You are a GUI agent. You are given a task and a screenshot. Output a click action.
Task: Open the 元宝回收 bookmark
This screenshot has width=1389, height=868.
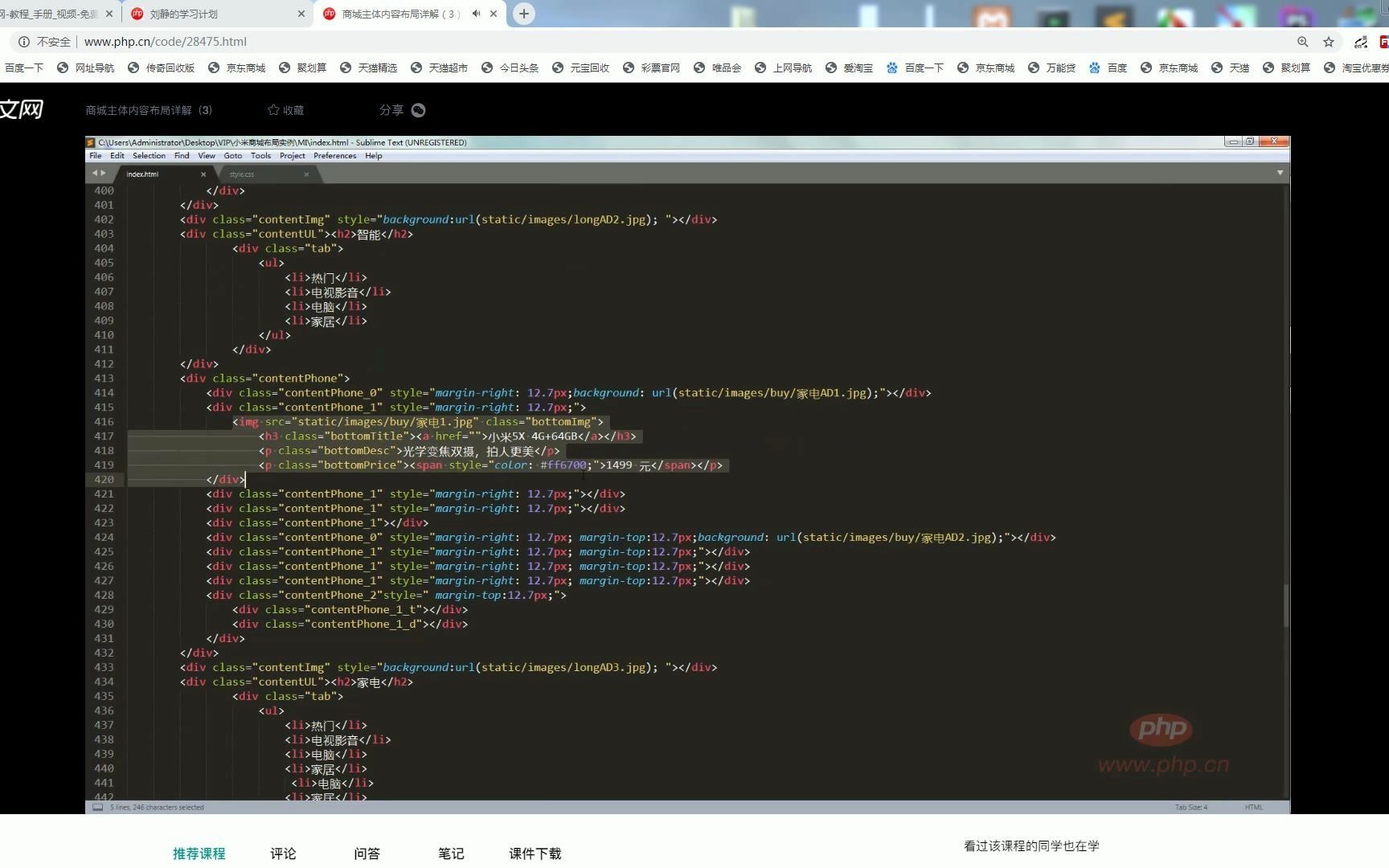(x=580, y=68)
